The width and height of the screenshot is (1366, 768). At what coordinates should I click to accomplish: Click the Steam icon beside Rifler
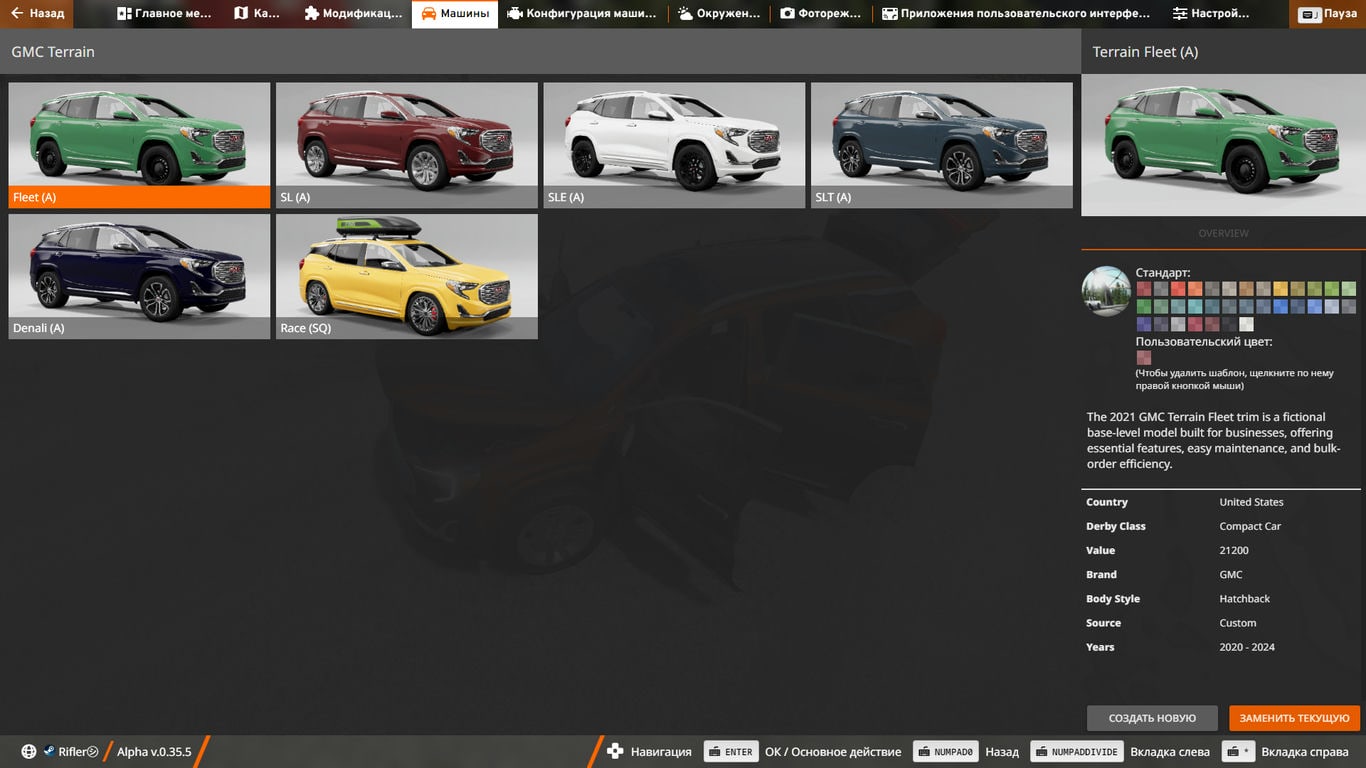pyautogui.click(x=48, y=752)
